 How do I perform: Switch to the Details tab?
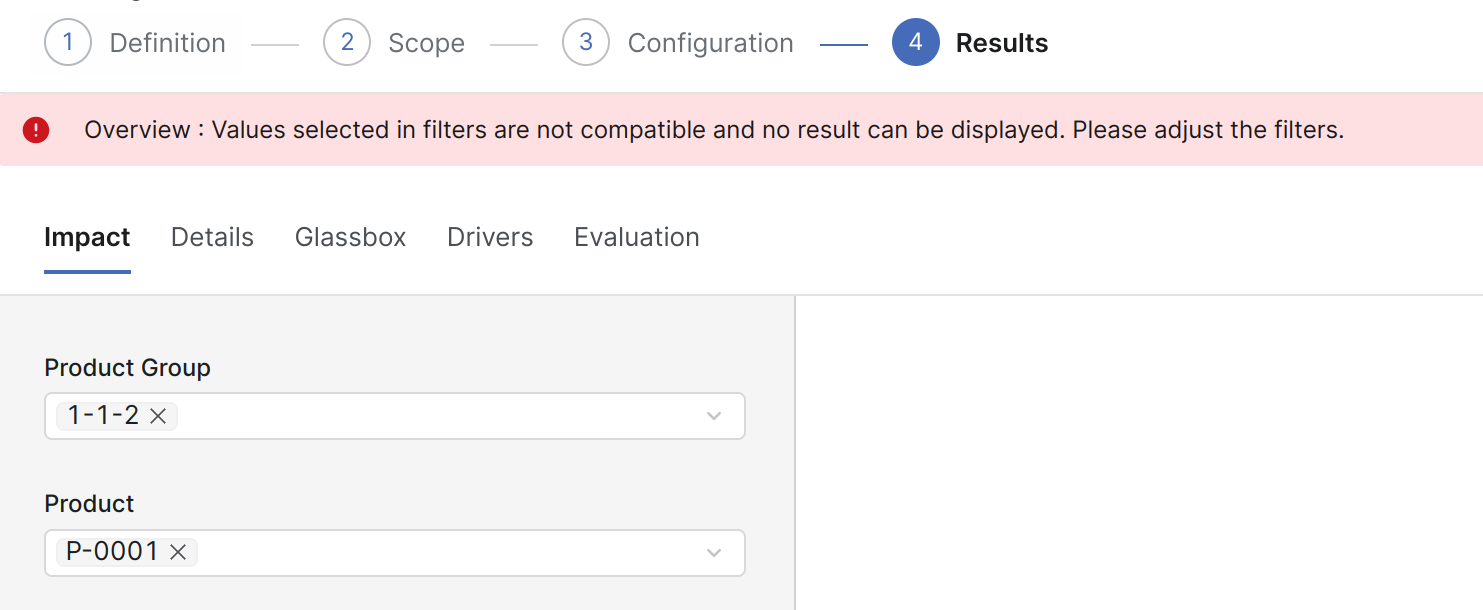click(212, 237)
